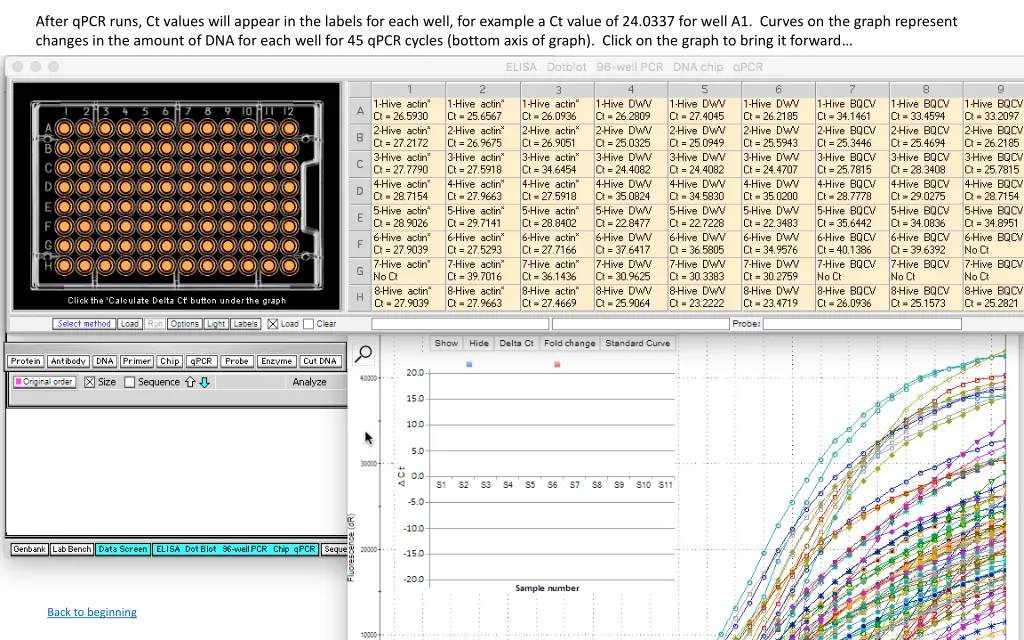The width and height of the screenshot is (1024, 640).
Task: Toggle the Load checkbox
Action: point(273,324)
